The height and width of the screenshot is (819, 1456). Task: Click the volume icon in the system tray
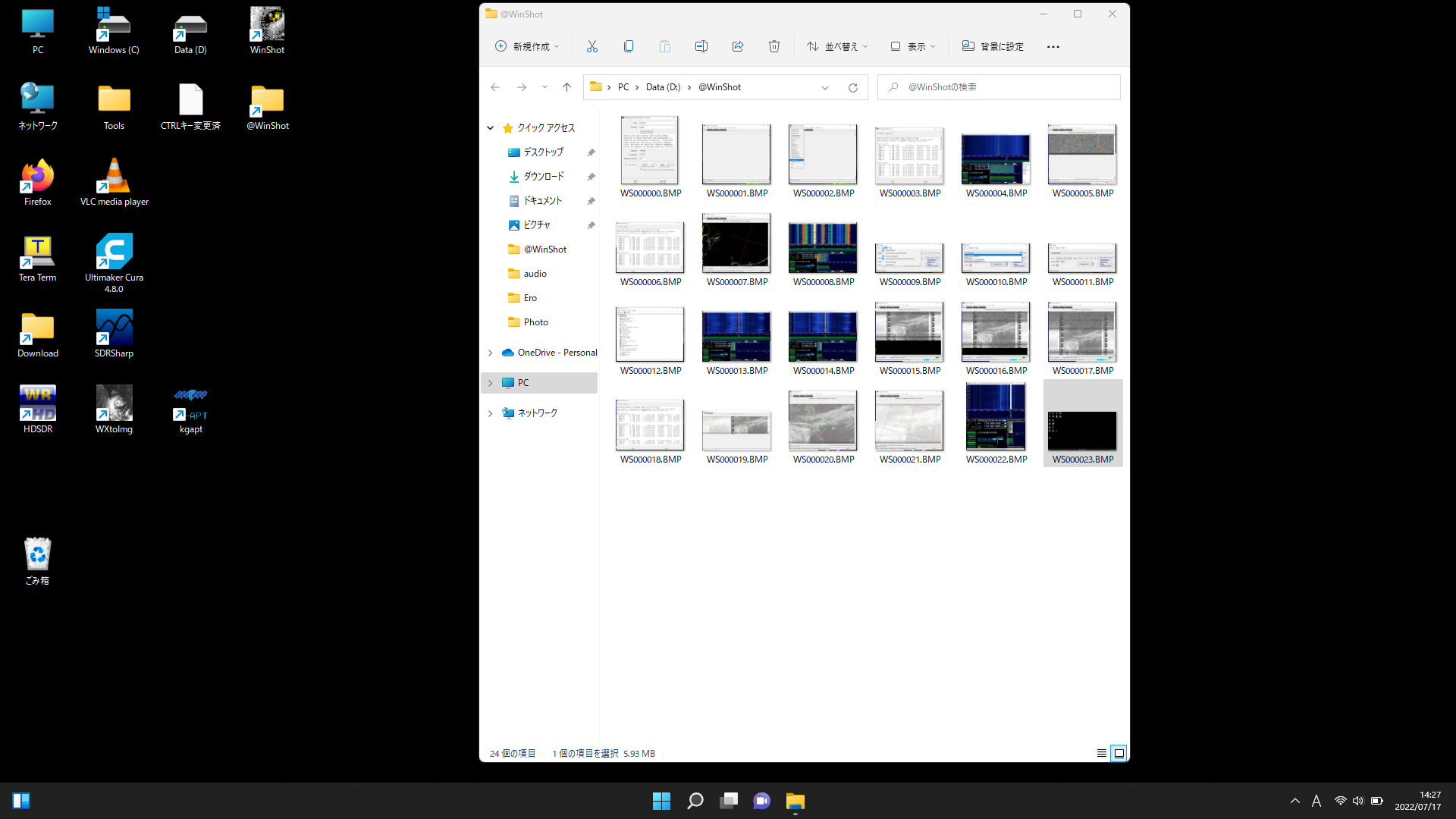click(1357, 801)
